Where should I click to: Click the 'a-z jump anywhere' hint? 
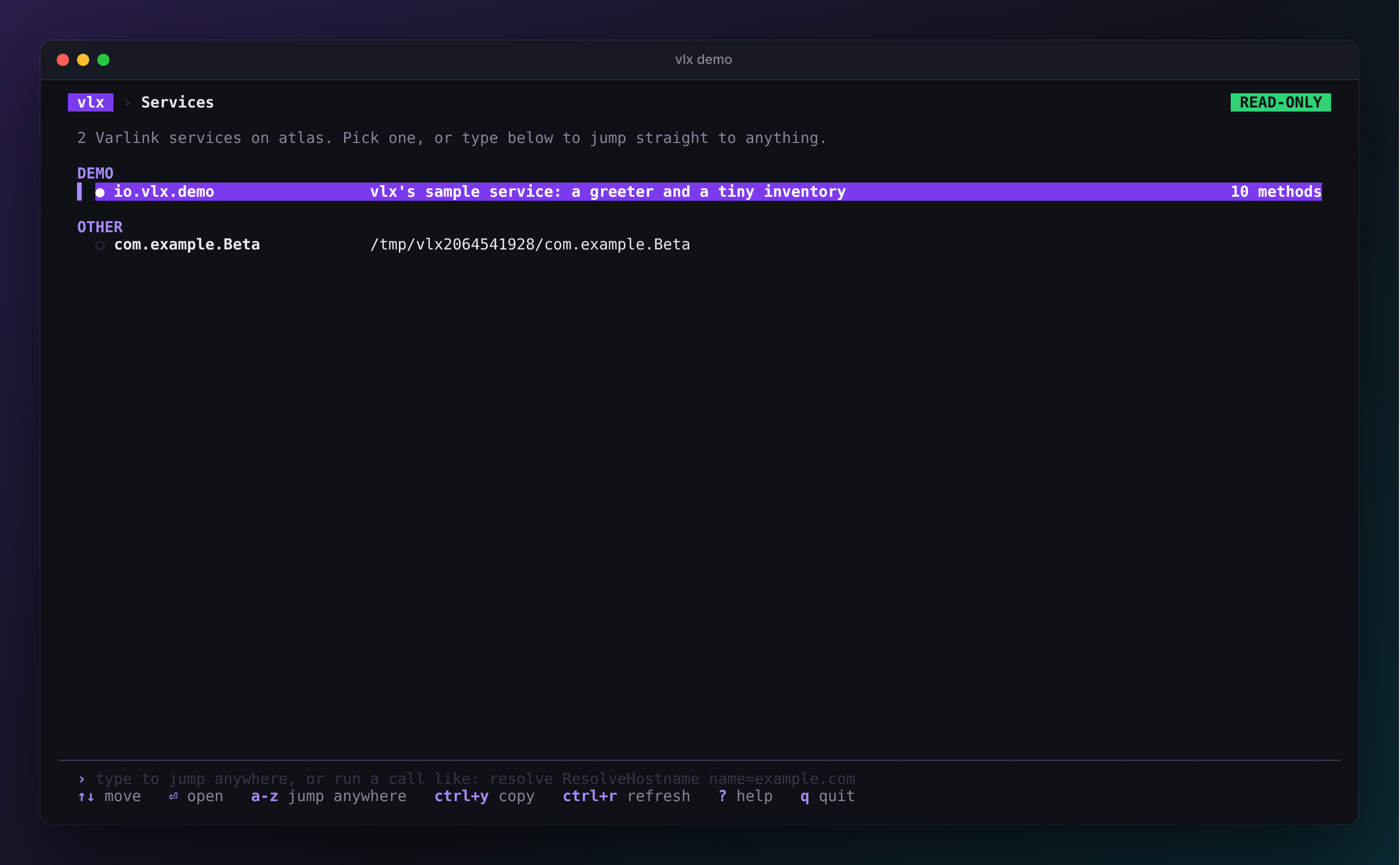pyautogui.click(x=329, y=797)
